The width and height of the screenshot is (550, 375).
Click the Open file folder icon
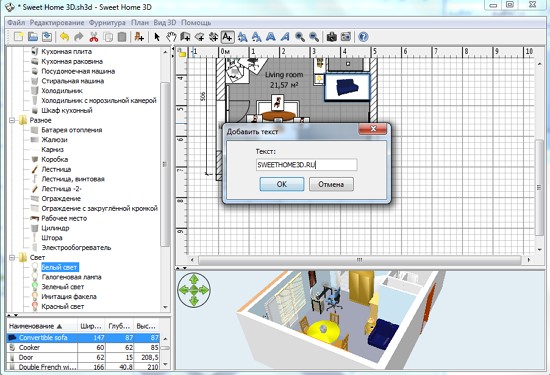(x=33, y=37)
